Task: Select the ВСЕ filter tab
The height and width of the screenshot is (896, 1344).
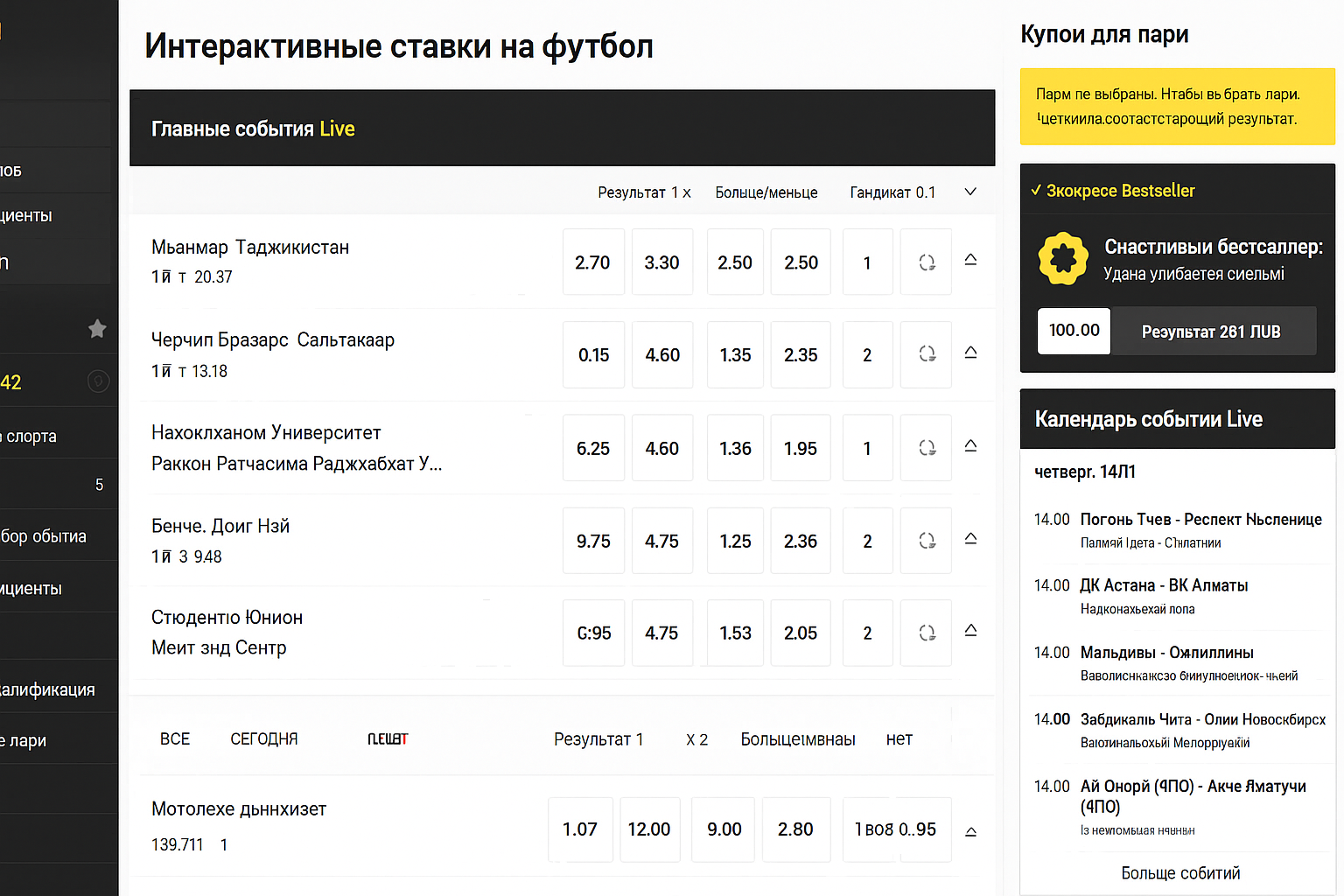Action: coord(175,739)
